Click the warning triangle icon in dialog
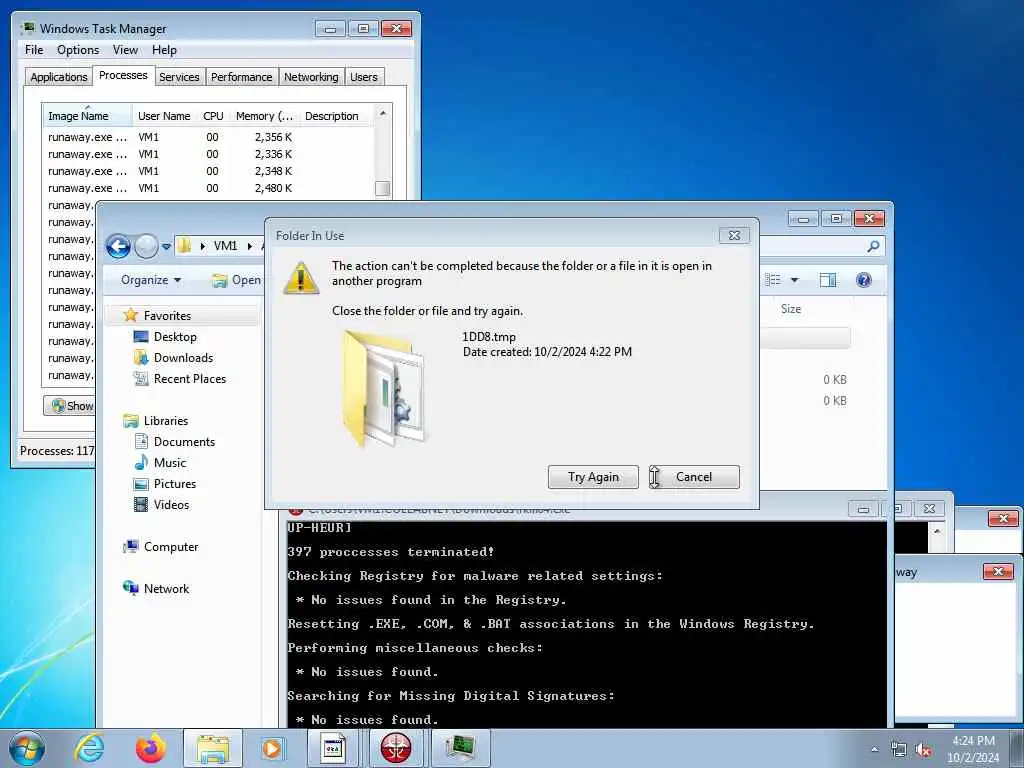This screenshot has width=1024, height=768. coord(301,278)
